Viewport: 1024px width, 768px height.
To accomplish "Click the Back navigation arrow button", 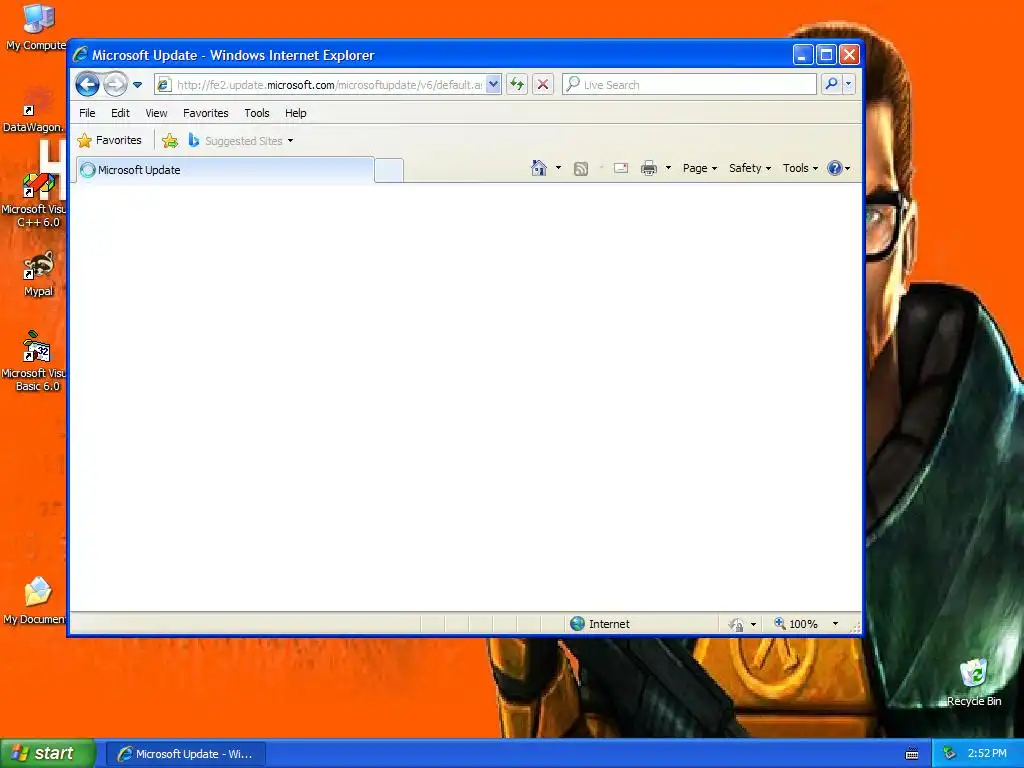I will click(x=88, y=84).
